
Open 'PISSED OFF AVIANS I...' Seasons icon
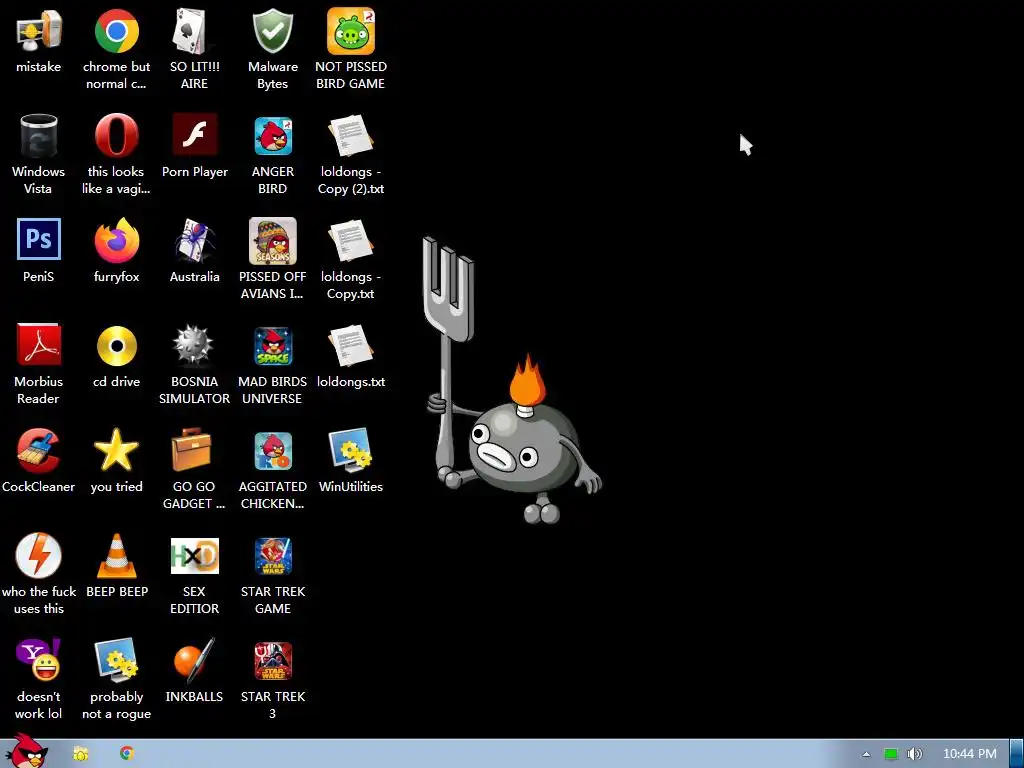click(x=273, y=241)
